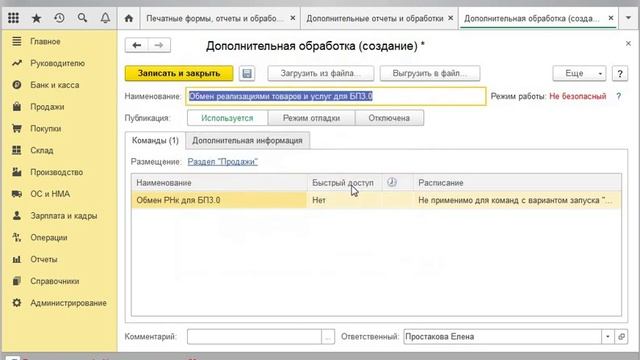Navigate forward with right arrow
Screen dimensions: 640x360
click(159, 45)
